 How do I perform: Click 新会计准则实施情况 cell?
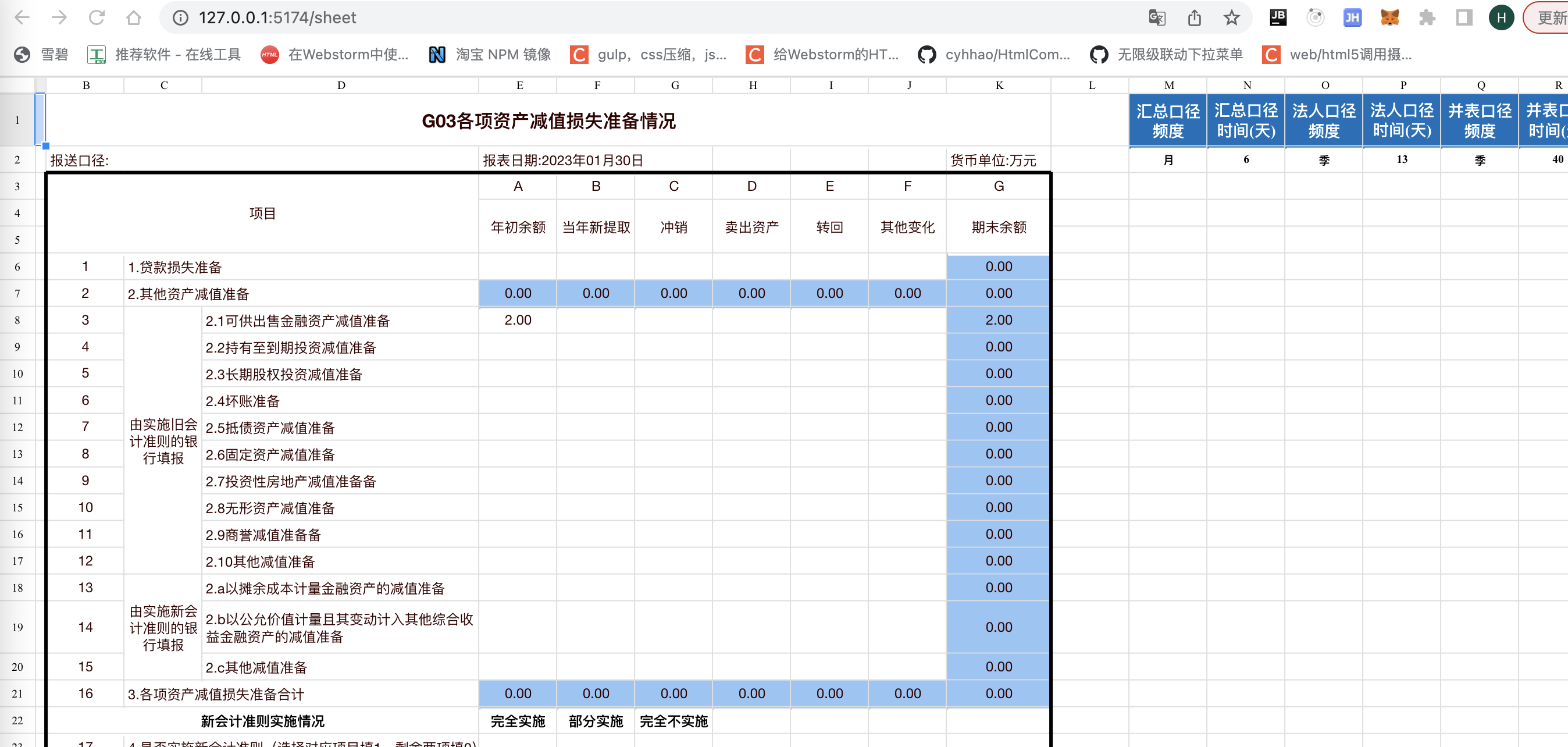coord(262,721)
